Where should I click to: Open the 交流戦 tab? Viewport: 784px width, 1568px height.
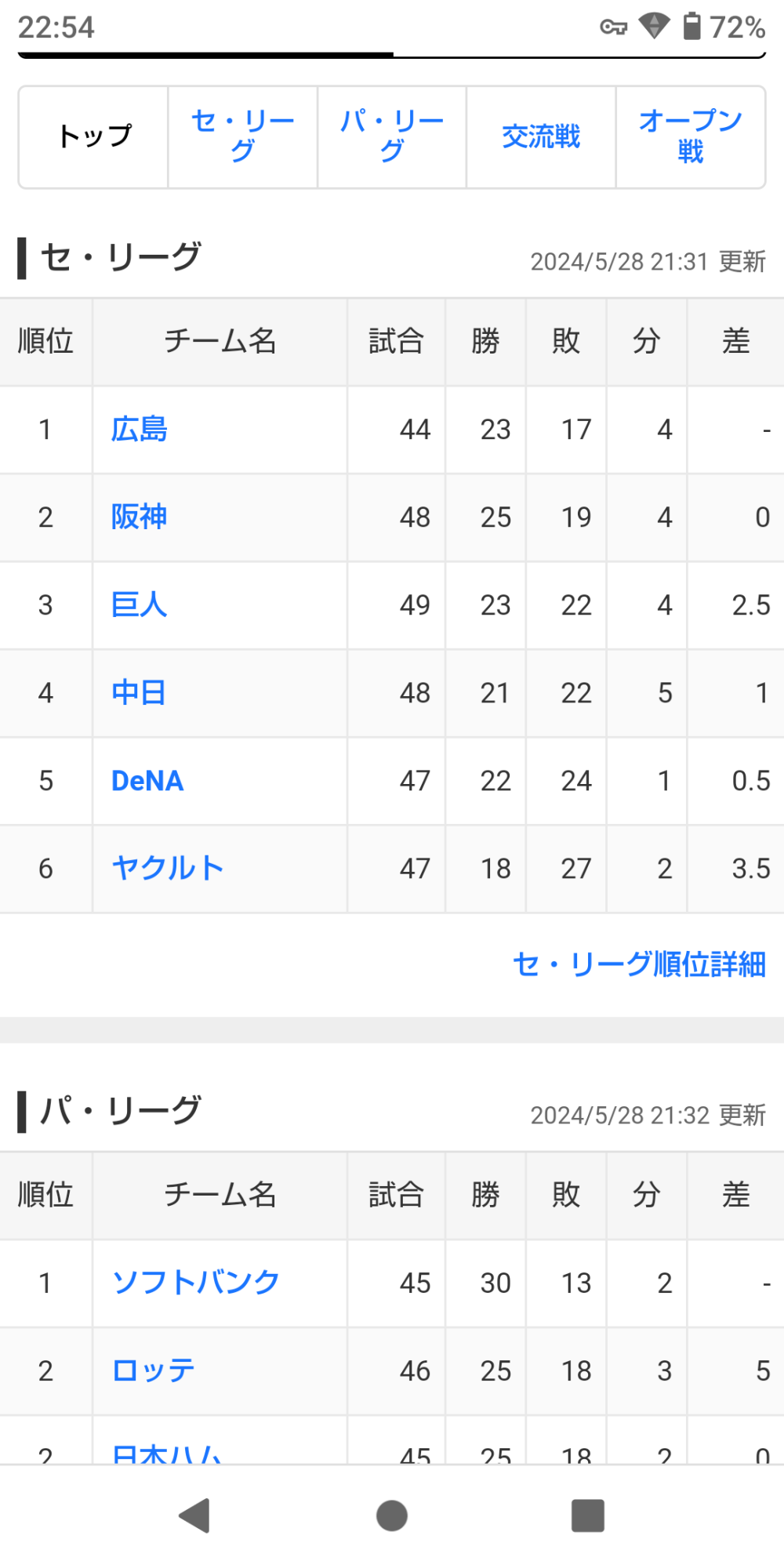(x=541, y=136)
